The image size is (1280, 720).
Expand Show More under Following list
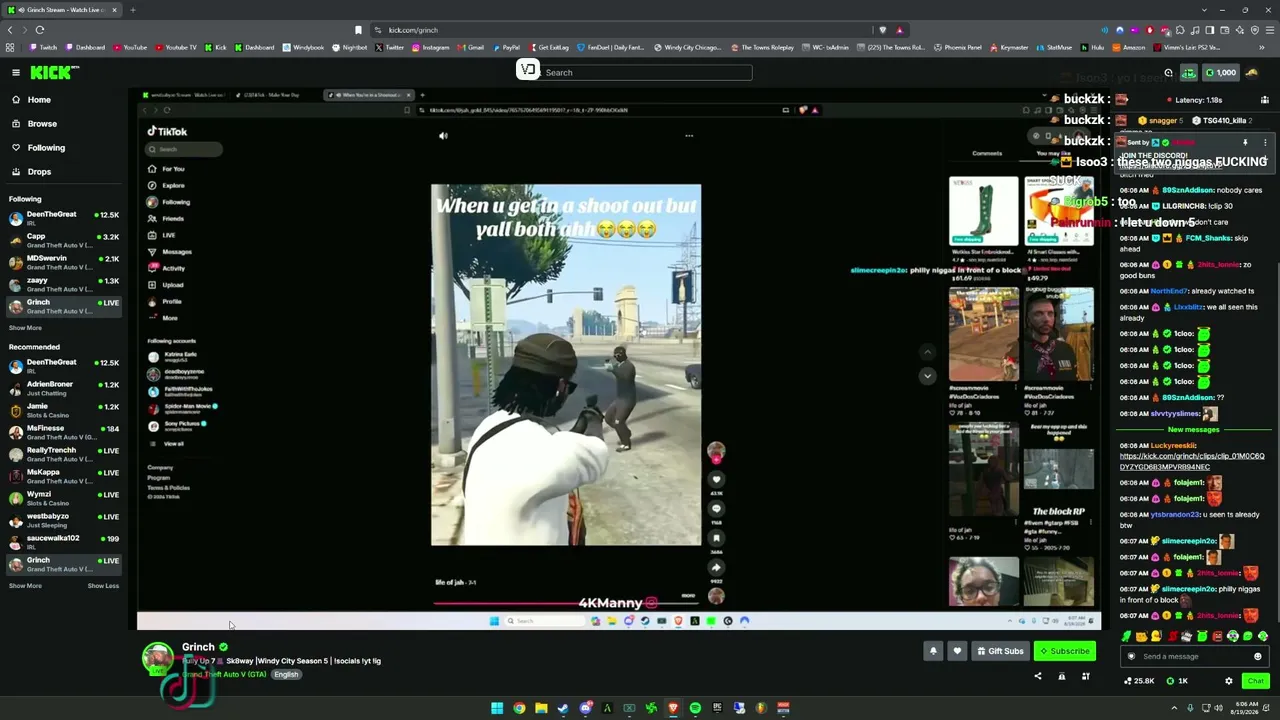(25, 328)
